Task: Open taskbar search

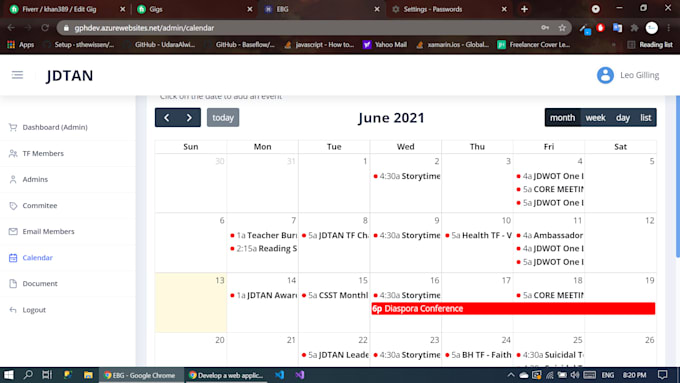Action: coord(28,375)
